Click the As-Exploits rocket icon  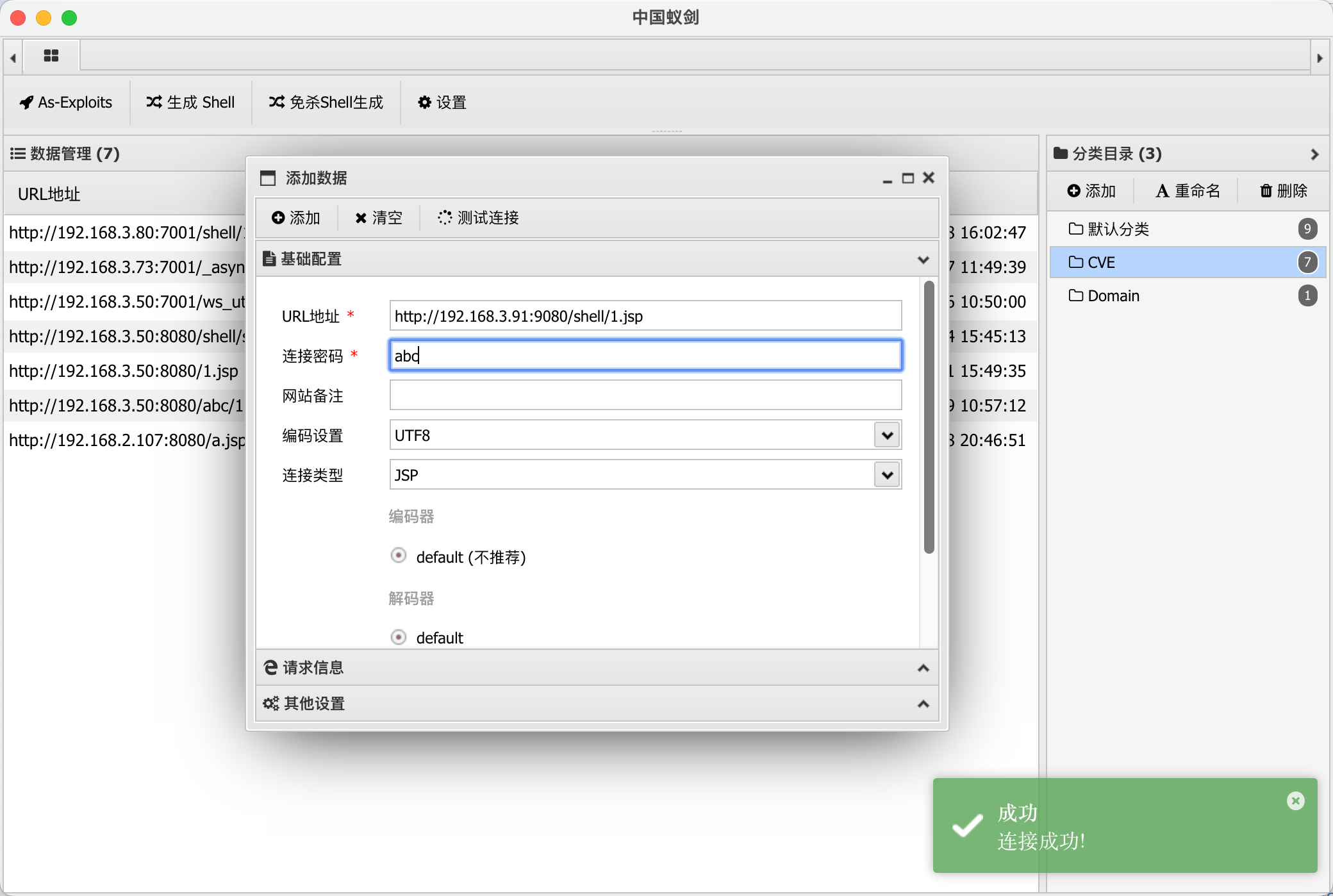26,103
